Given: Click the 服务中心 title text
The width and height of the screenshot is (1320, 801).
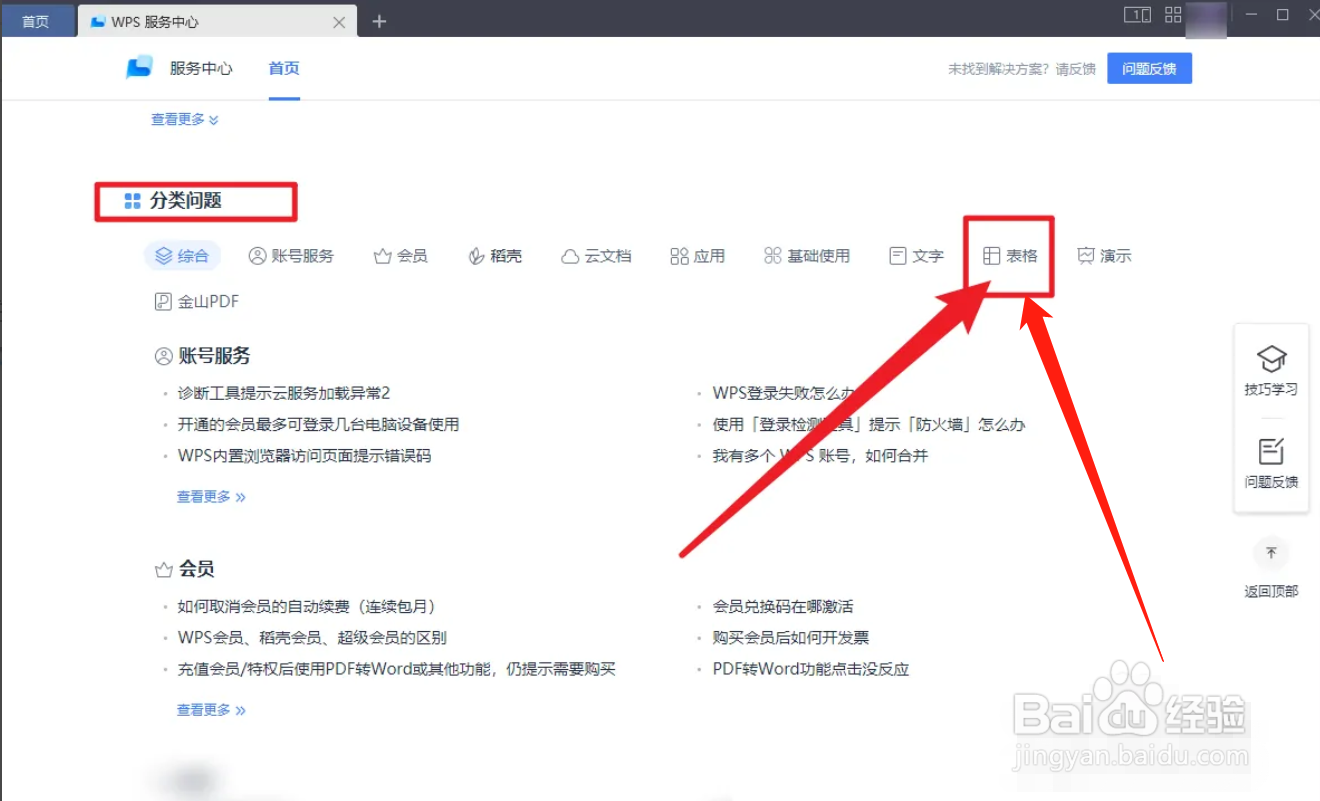Looking at the screenshot, I should click(x=201, y=68).
